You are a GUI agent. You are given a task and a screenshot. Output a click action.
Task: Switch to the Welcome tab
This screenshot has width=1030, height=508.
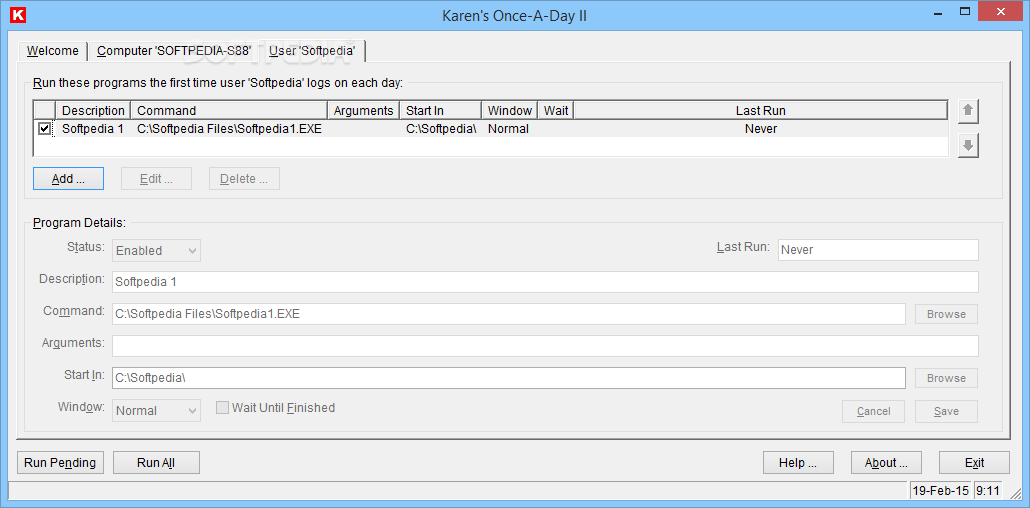(53, 51)
